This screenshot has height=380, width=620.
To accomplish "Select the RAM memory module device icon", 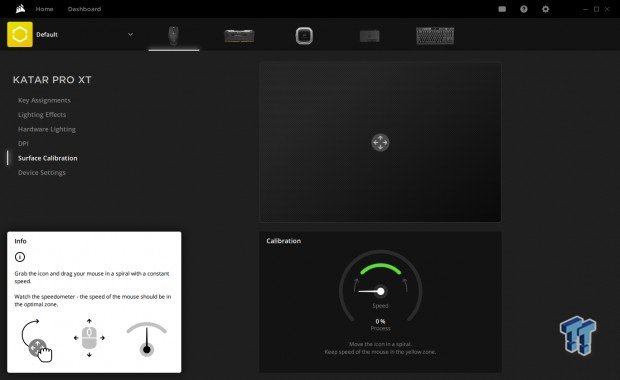I will point(239,36).
